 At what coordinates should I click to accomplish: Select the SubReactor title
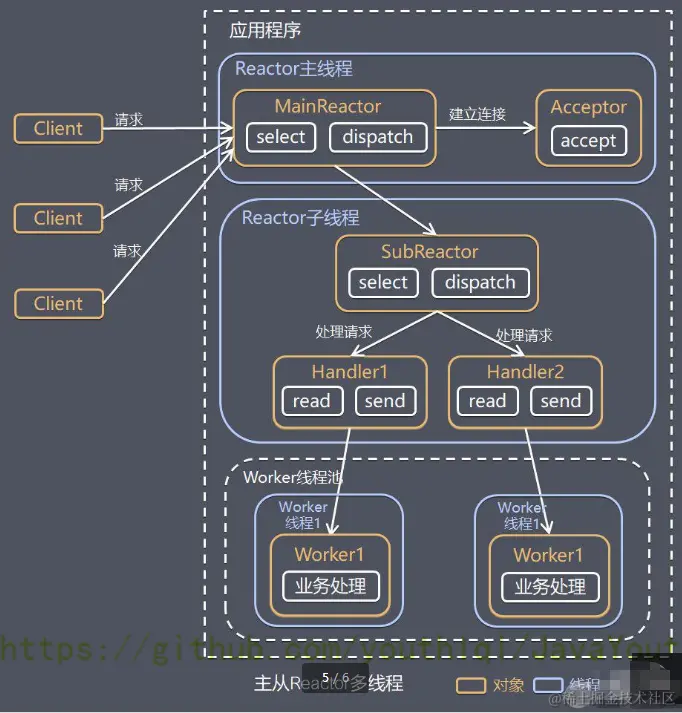tap(430, 252)
